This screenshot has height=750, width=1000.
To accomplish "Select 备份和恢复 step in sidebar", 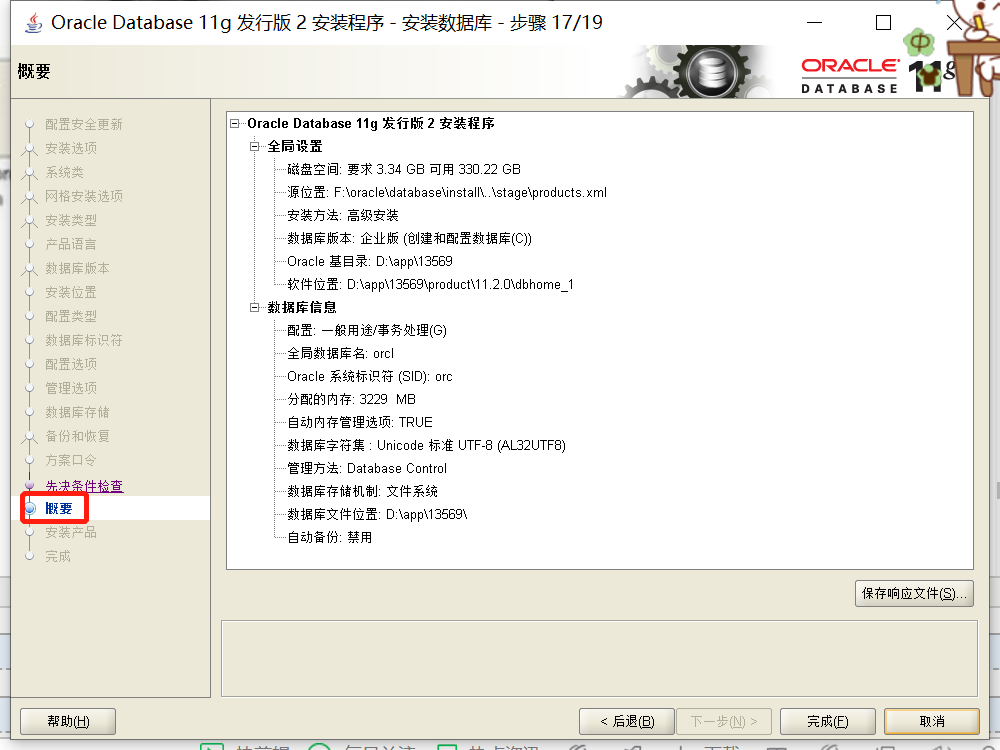I will [x=77, y=436].
